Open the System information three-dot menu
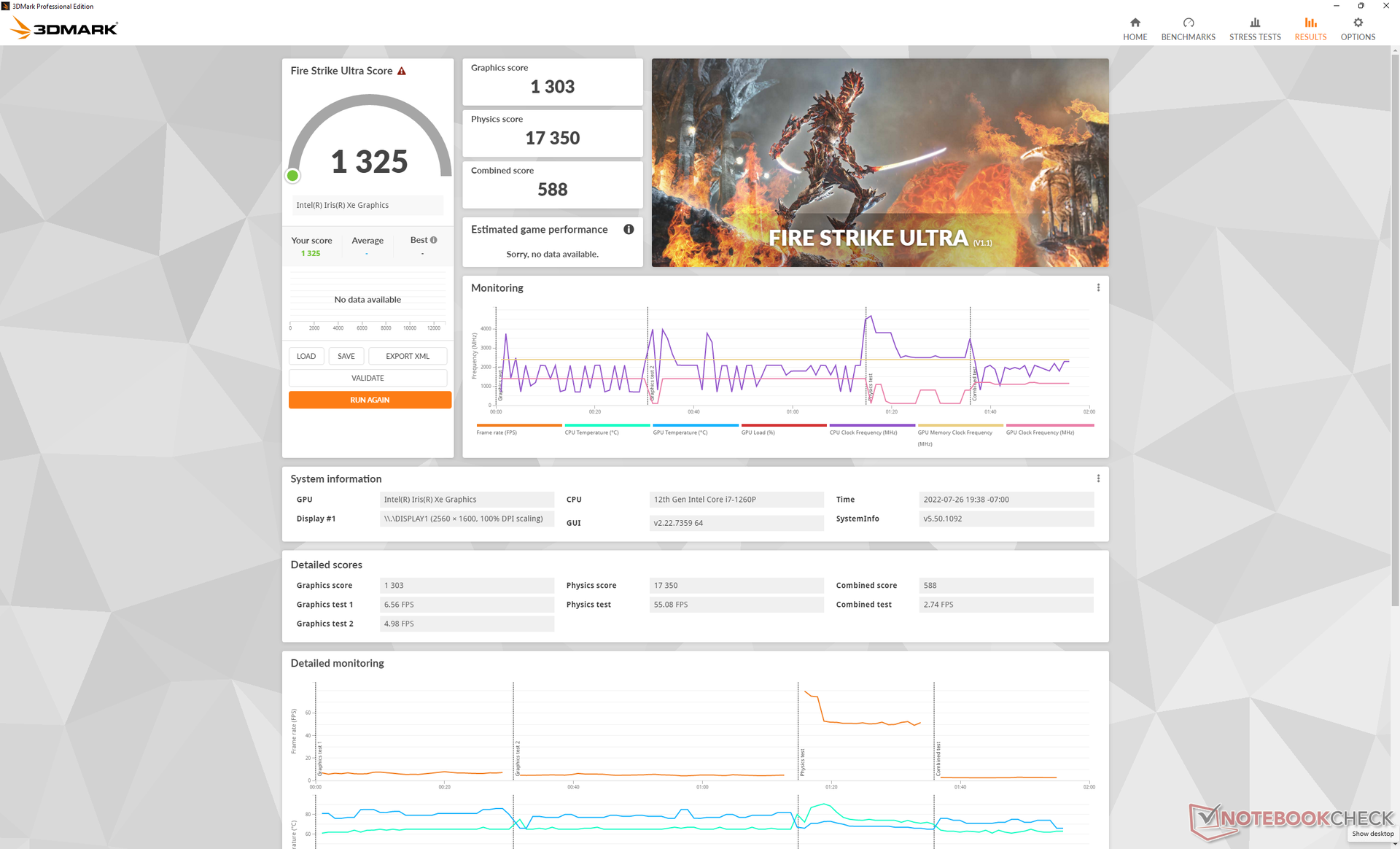This screenshot has width=1400, height=849. click(1098, 479)
